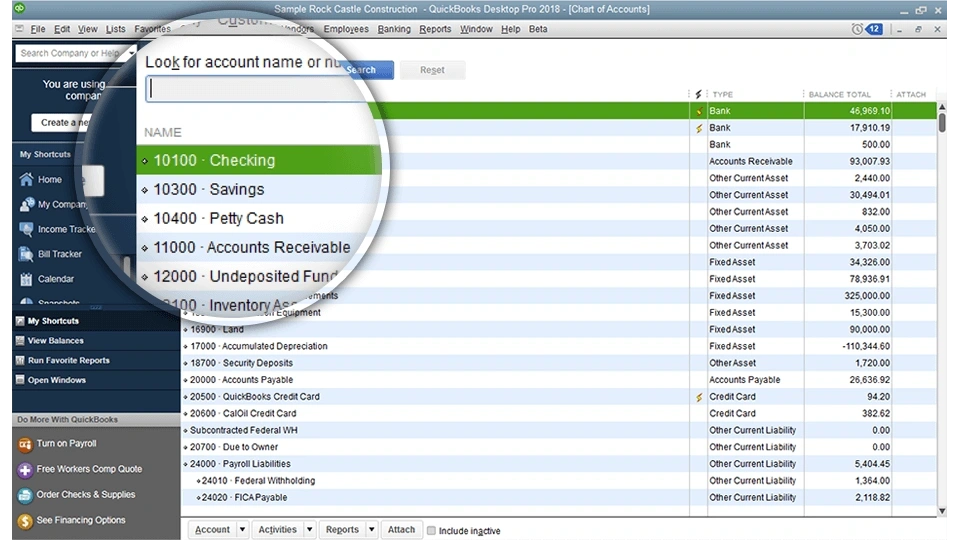Select the 16900 Land account row

[400, 329]
